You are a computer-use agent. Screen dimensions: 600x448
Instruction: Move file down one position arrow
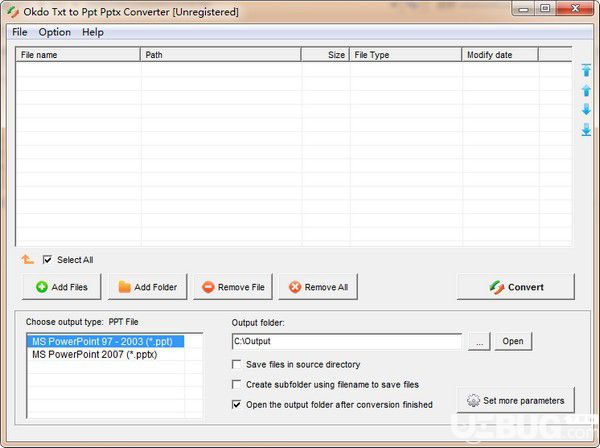586,109
